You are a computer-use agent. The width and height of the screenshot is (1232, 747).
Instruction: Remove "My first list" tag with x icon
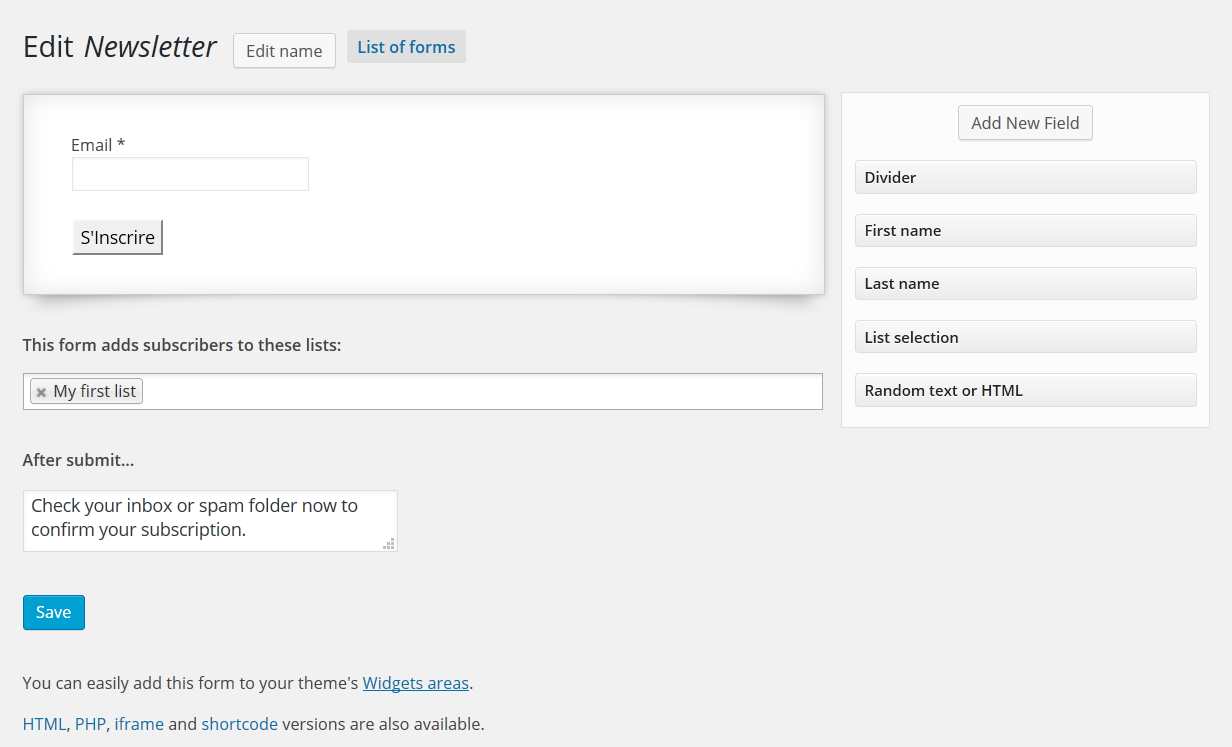click(41, 392)
